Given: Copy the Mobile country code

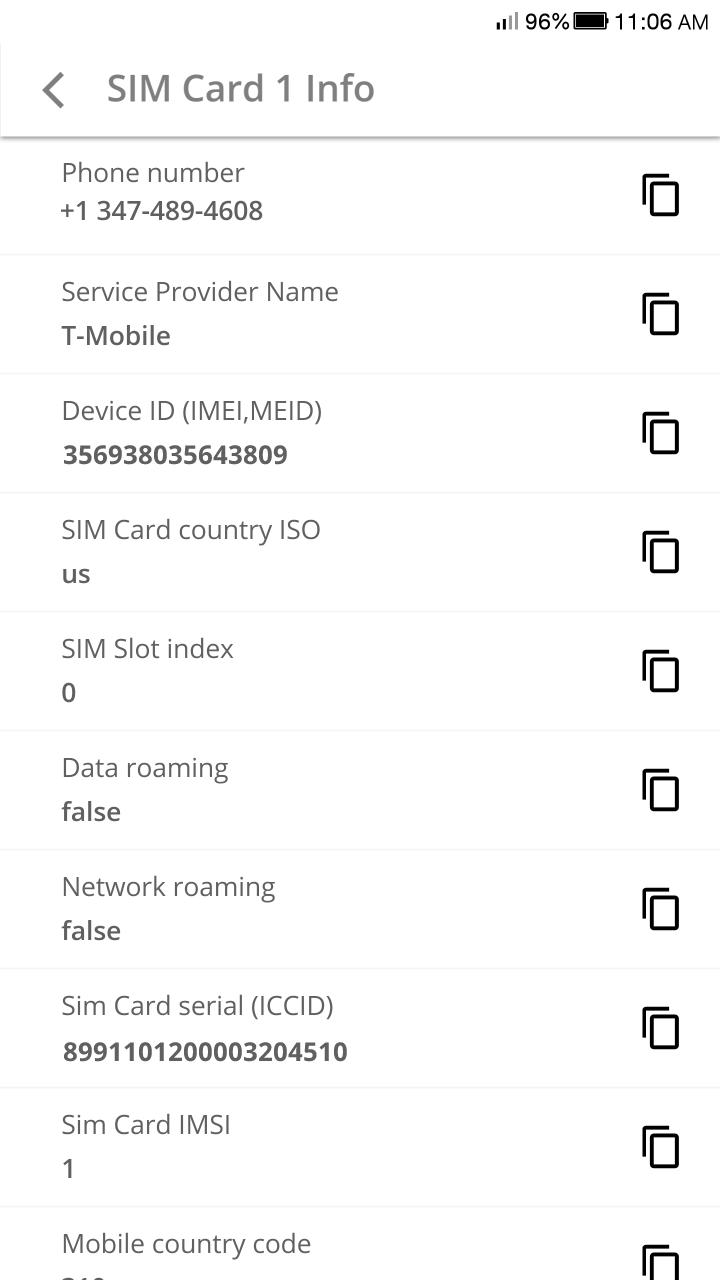Looking at the screenshot, I should pyautogui.click(x=660, y=1262).
